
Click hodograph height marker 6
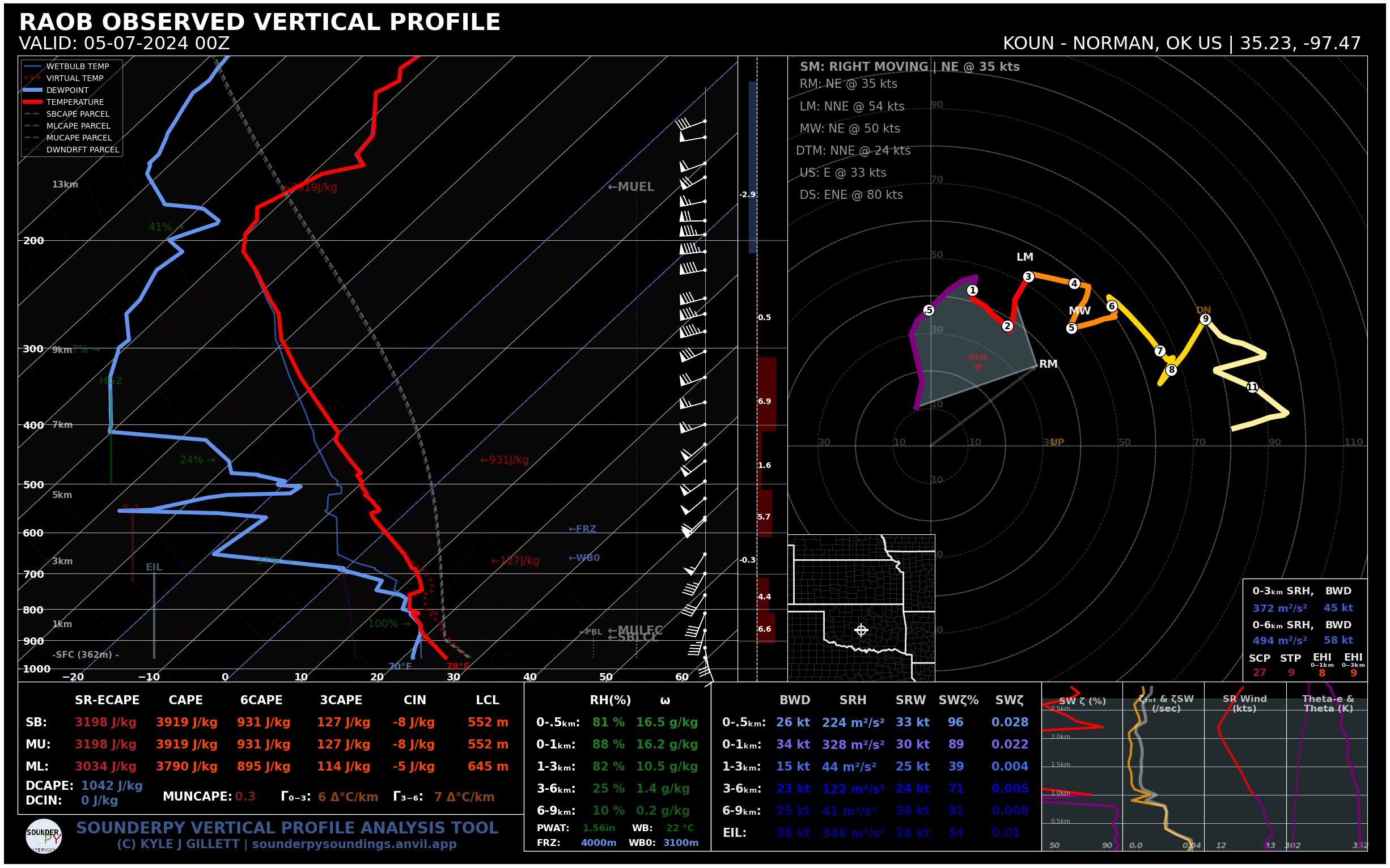[1112, 306]
